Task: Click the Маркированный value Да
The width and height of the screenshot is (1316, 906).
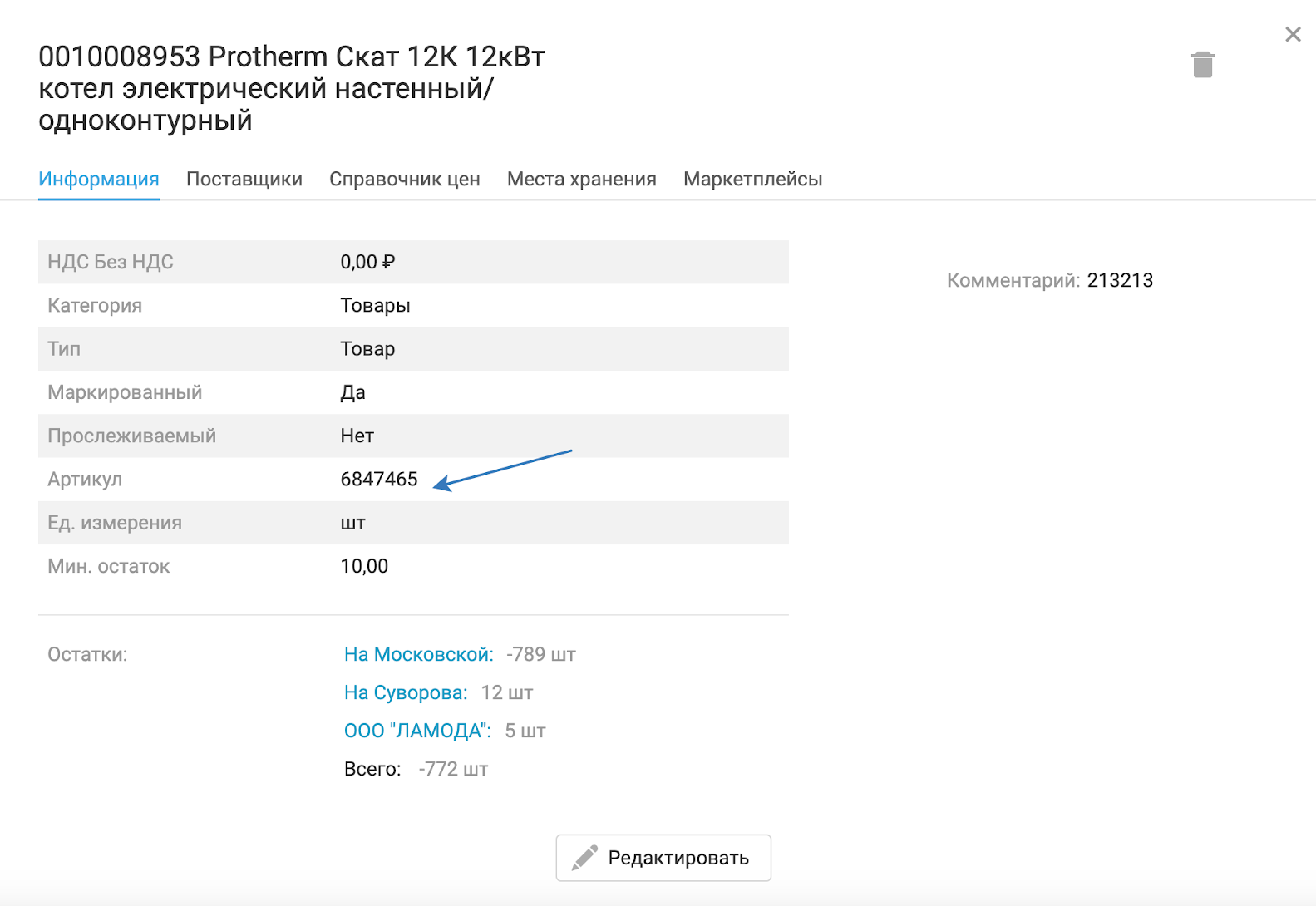Action: pos(352,392)
